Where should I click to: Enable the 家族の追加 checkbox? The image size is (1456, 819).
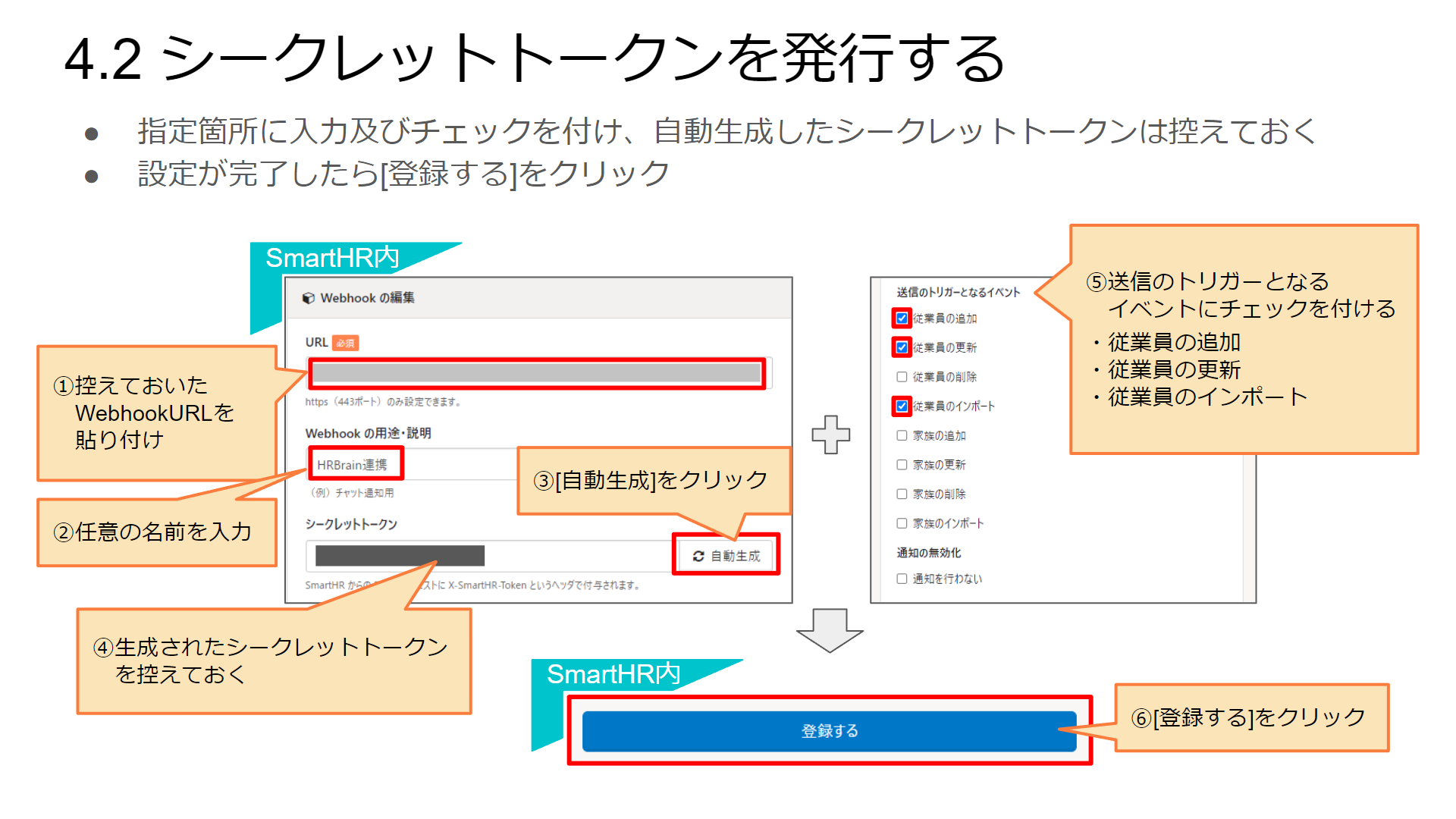point(902,435)
